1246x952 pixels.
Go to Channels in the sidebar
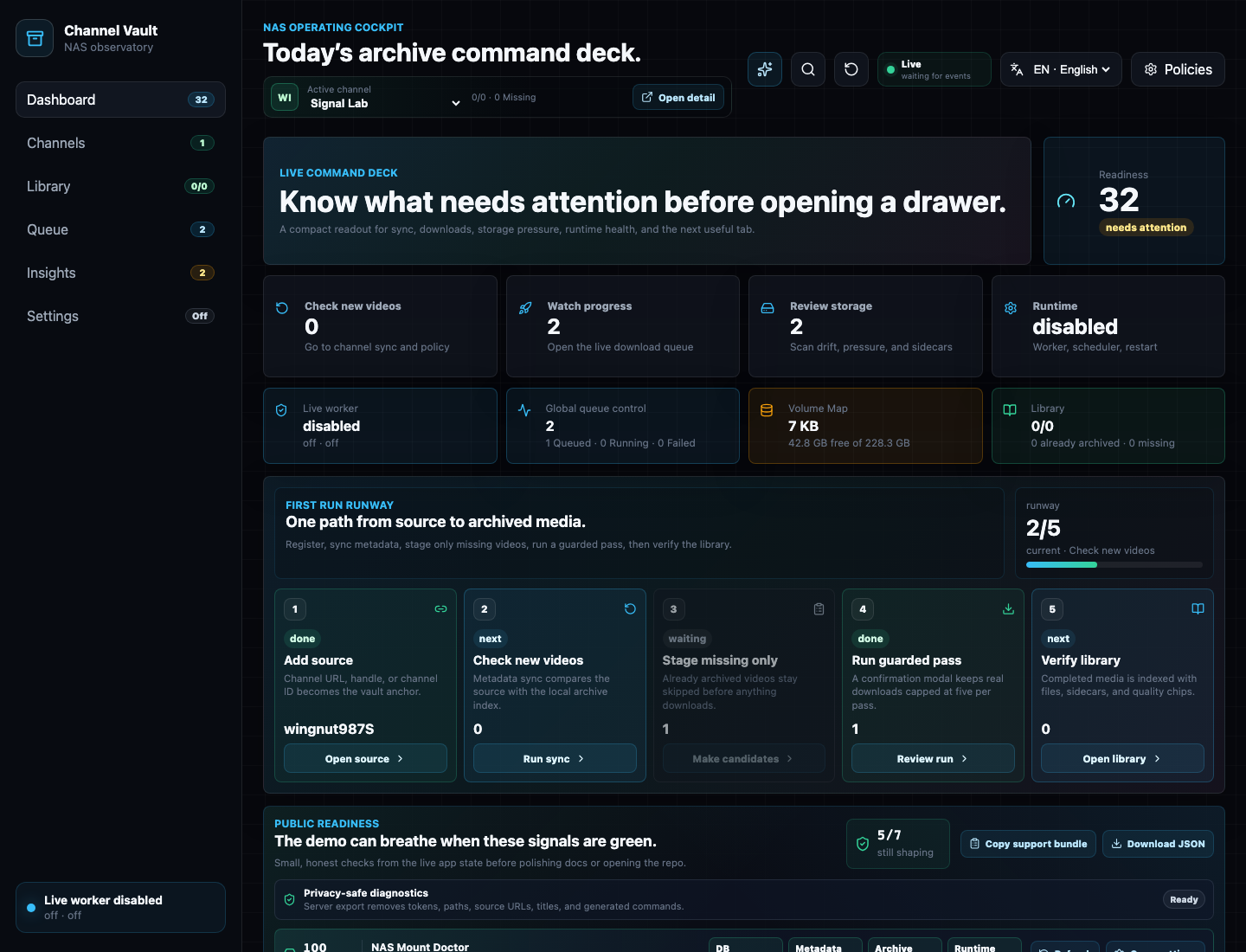[x=120, y=143]
